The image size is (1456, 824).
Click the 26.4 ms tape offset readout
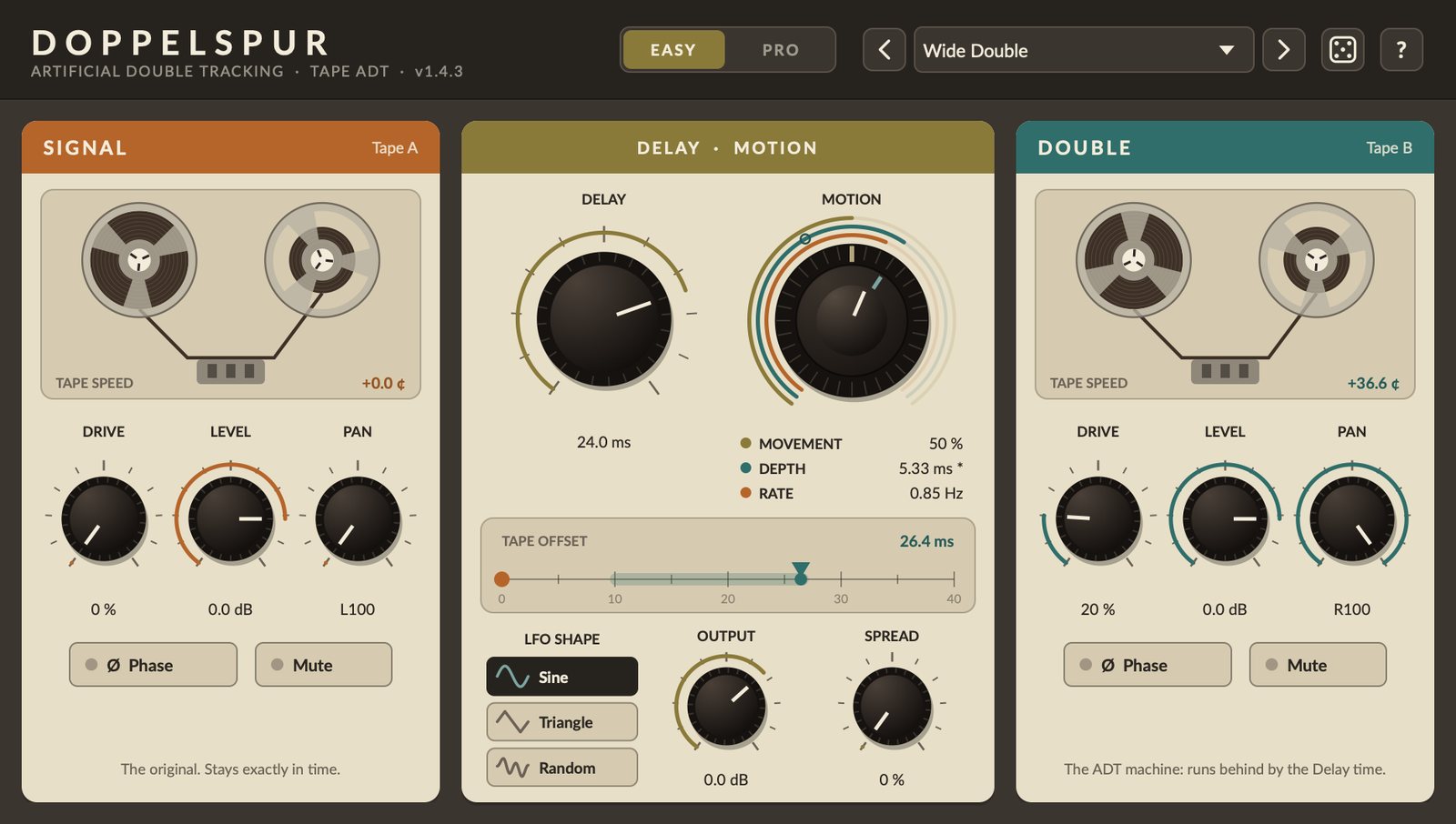(926, 541)
